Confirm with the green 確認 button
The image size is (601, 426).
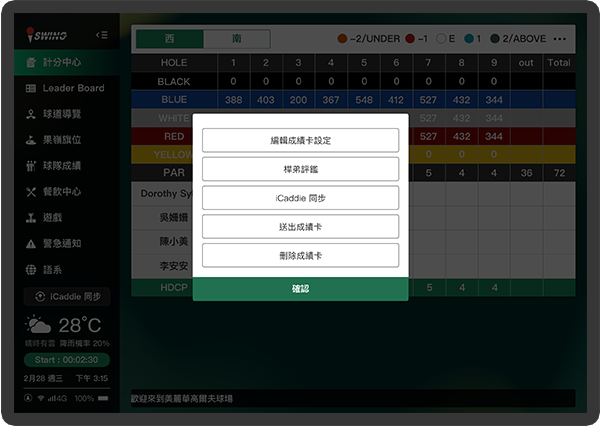click(300, 289)
